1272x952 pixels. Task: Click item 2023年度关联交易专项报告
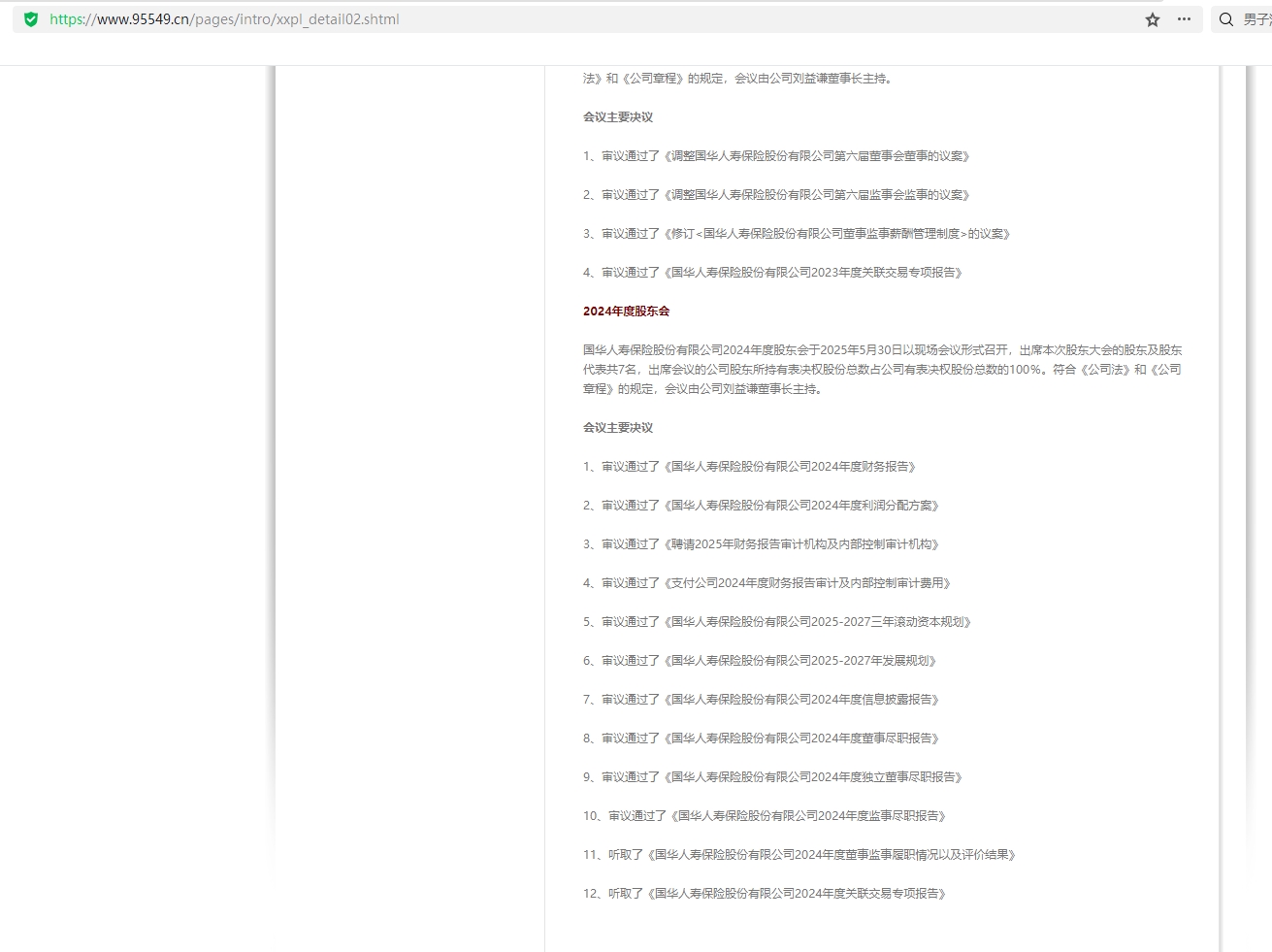772,273
